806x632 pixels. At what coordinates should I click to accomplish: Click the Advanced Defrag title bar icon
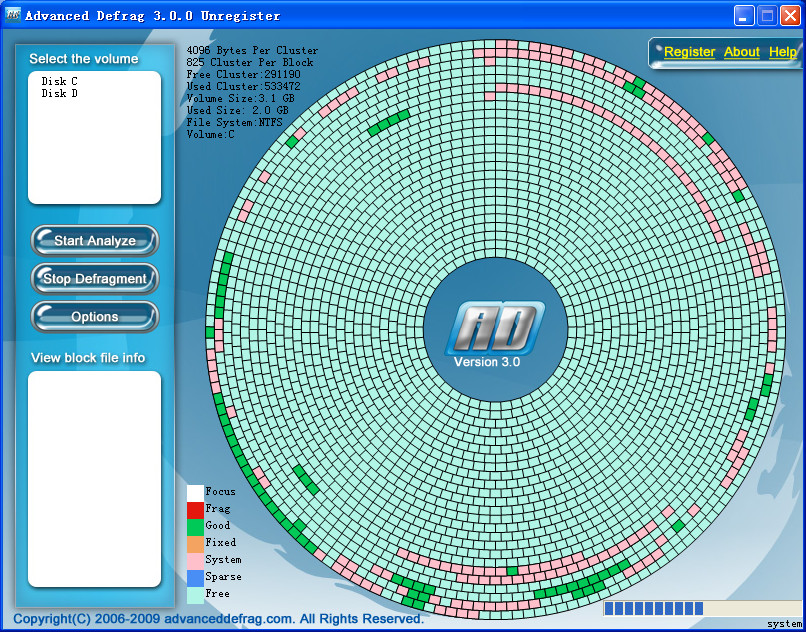[x=12, y=15]
